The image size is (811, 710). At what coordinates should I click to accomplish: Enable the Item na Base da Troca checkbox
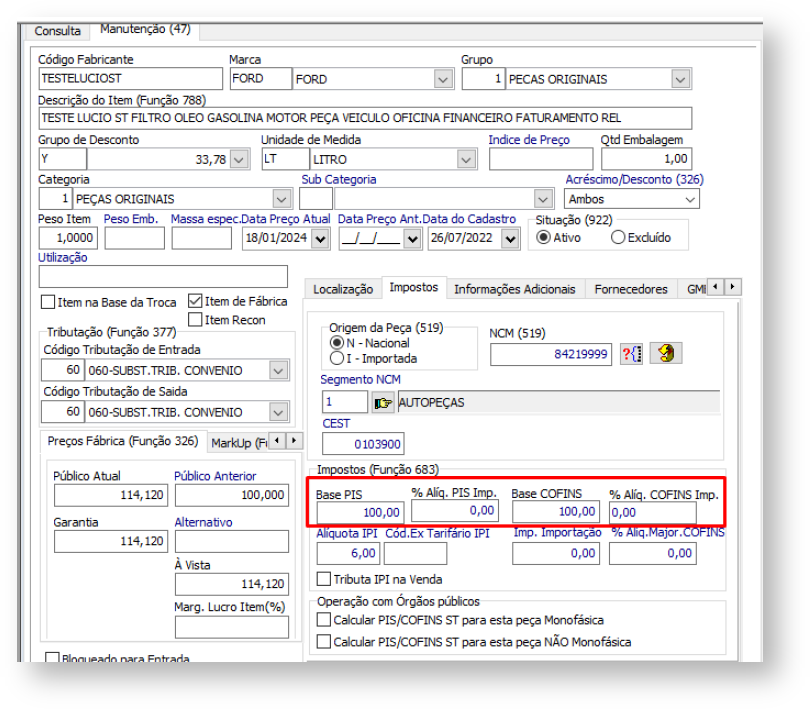click(48, 302)
